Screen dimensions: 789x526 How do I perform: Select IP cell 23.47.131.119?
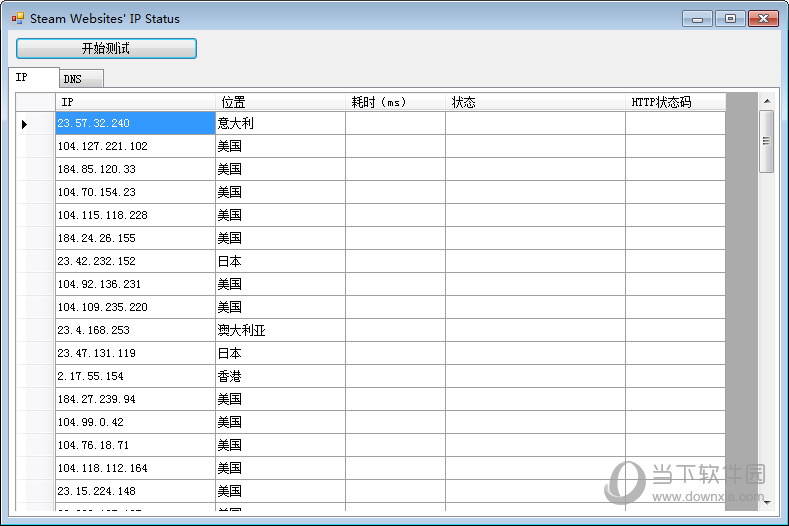click(135, 353)
